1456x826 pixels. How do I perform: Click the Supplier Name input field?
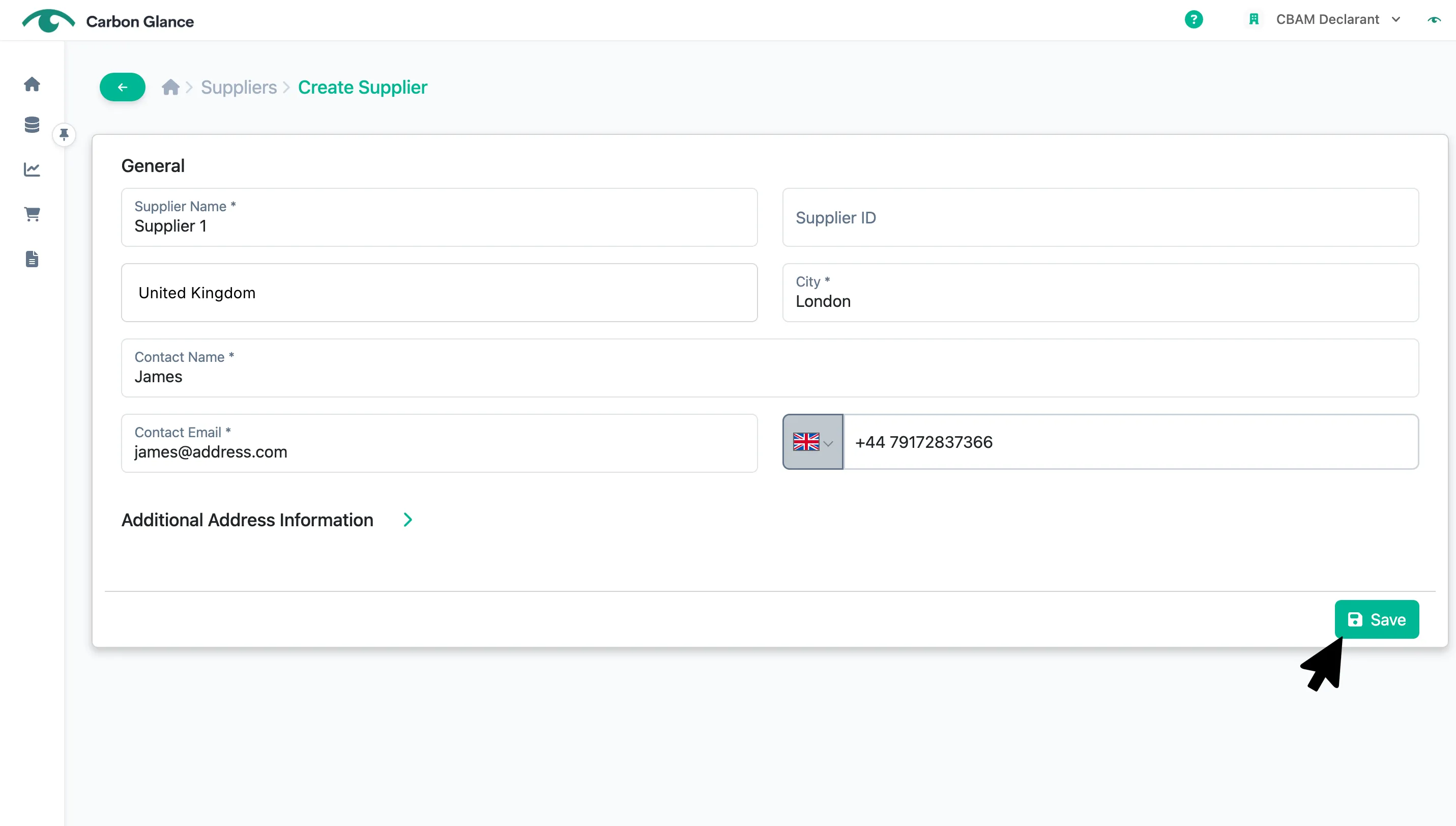(439, 217)
